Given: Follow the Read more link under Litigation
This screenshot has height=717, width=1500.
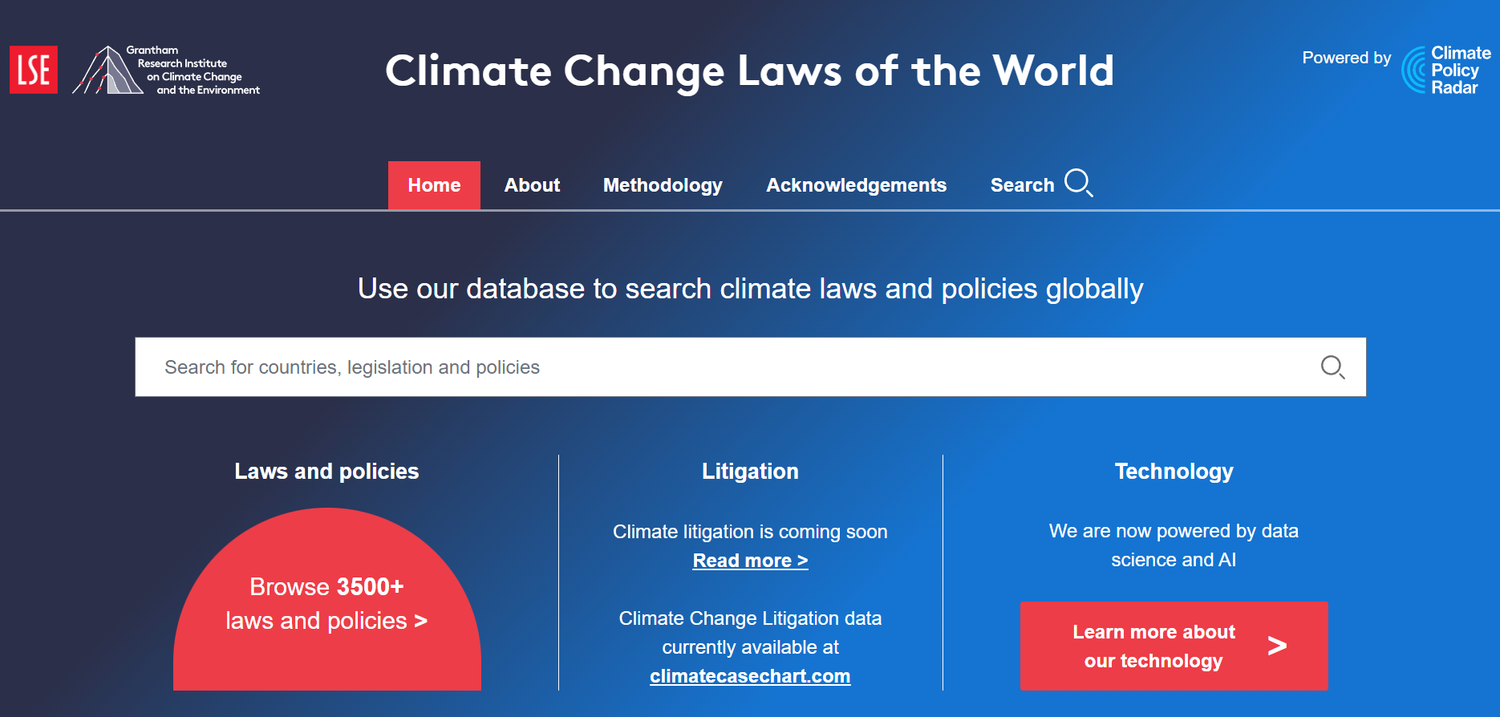Looking at the screenshot, I should (750, 560).
